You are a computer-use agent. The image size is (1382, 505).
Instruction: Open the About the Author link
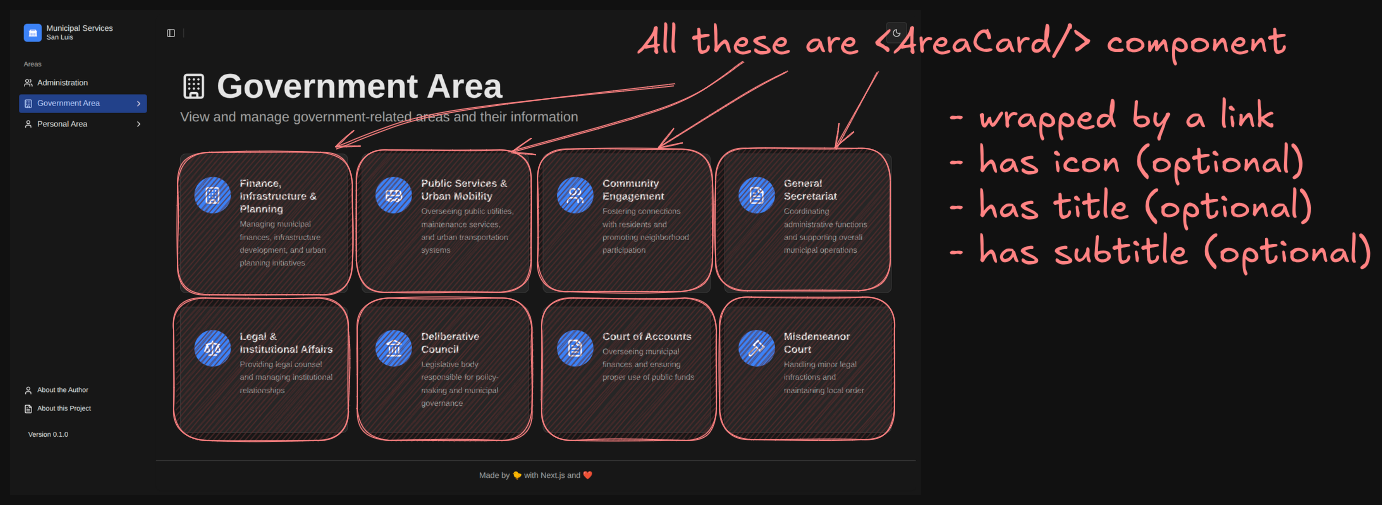(62, 390)
